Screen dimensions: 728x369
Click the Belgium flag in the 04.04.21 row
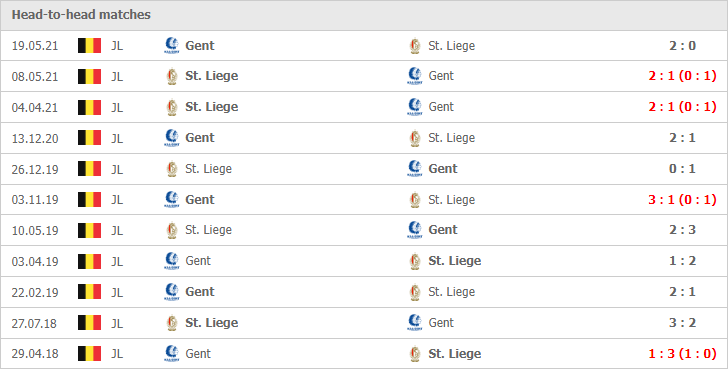[x=90, y=107]
